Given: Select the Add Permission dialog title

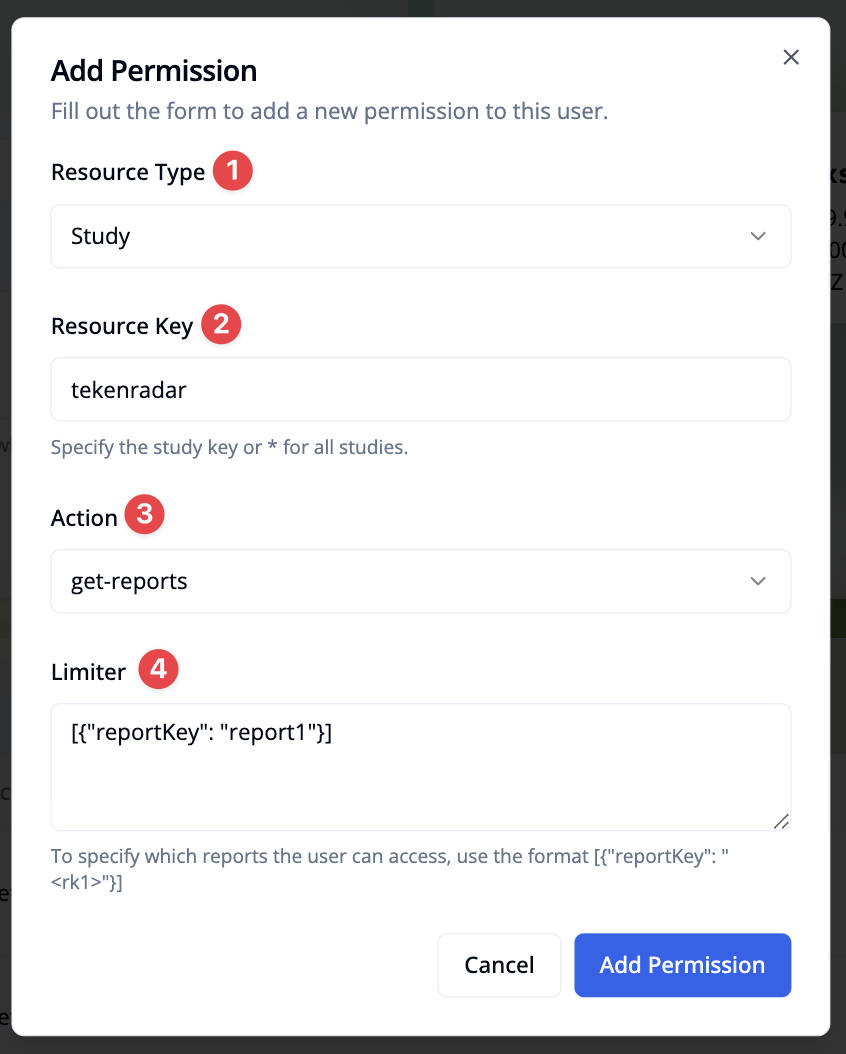Looking at the screenshot, I should click(153, 70).
